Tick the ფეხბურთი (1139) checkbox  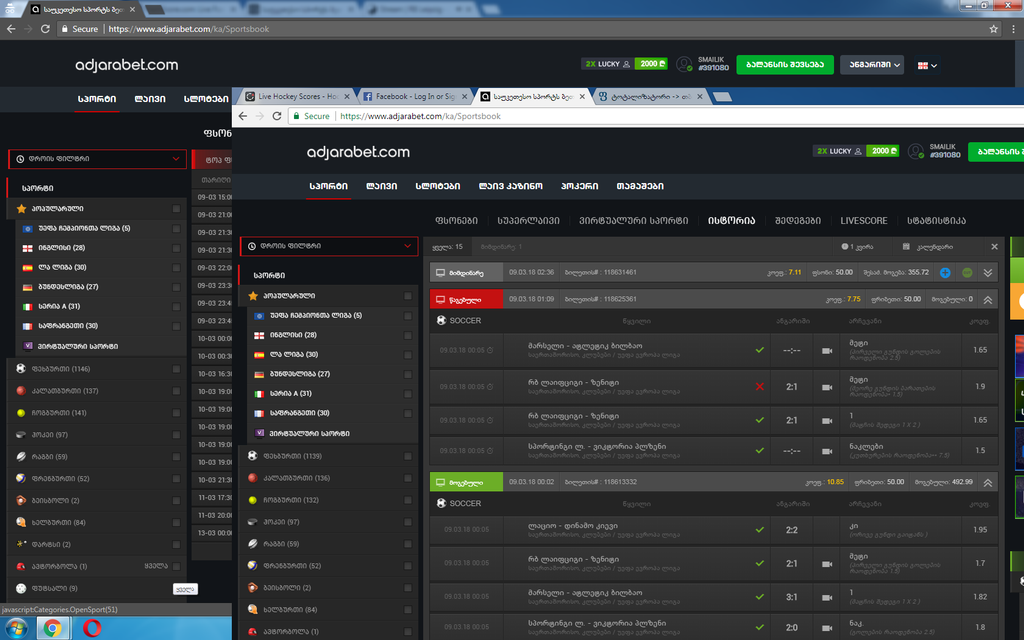pyautogui.click(x=408, y=456)
